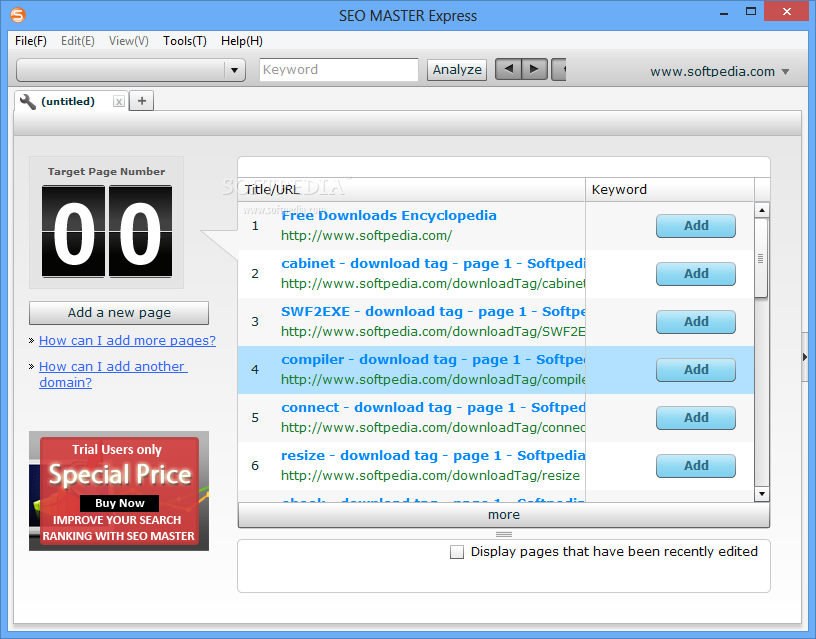The width and height of the screenshot is (816, 639).
Task: Click the cut-off button beside the forward arrow
Action: 559,69
